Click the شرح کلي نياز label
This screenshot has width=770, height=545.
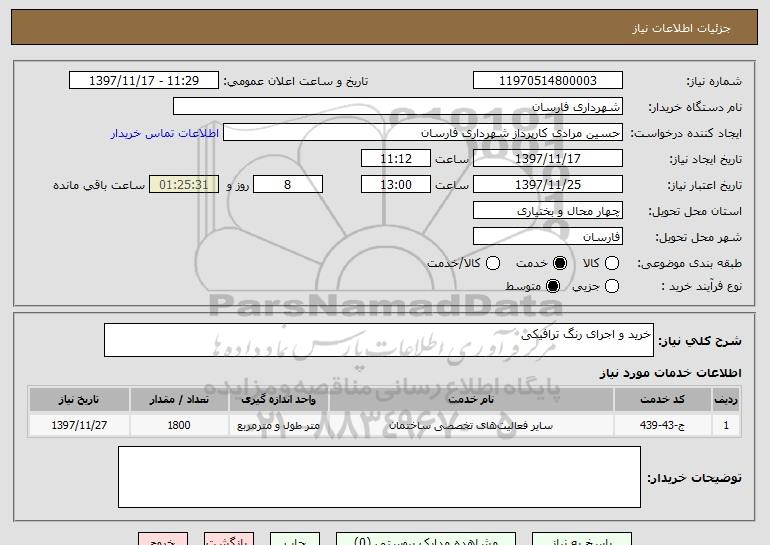[x=700, y=341]
